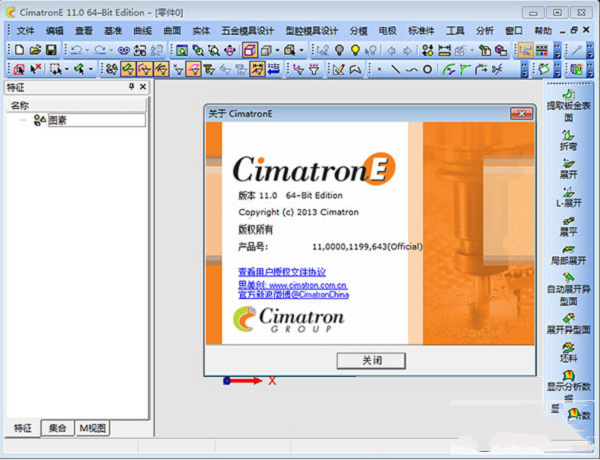Click the Reset filter funnel icon
This screenshot has width=600, height=460.
point(314,69)
